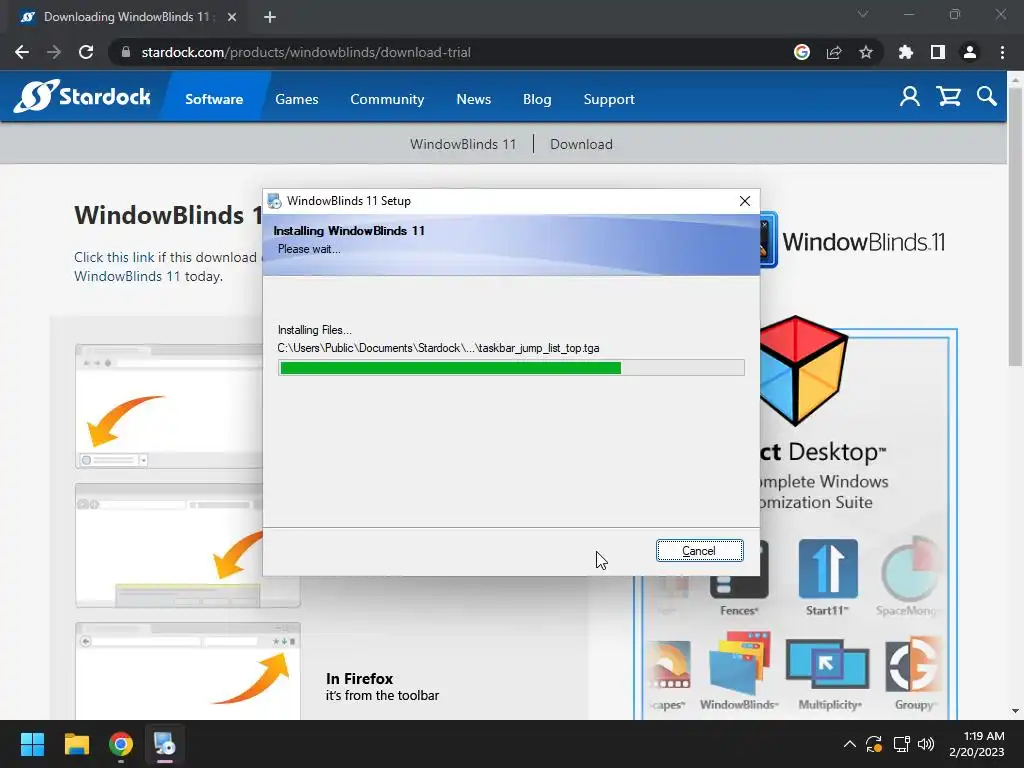Open the tab search dropdown chevron

(863, 14)
